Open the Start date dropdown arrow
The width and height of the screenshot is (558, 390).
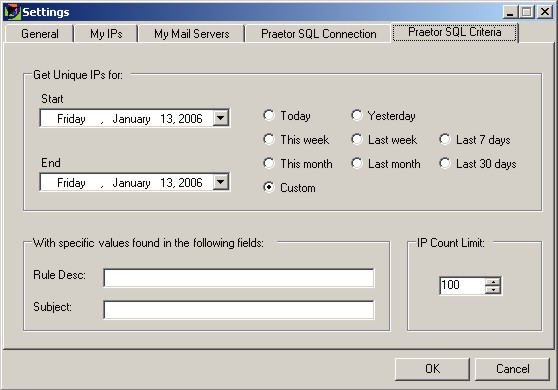221,118
